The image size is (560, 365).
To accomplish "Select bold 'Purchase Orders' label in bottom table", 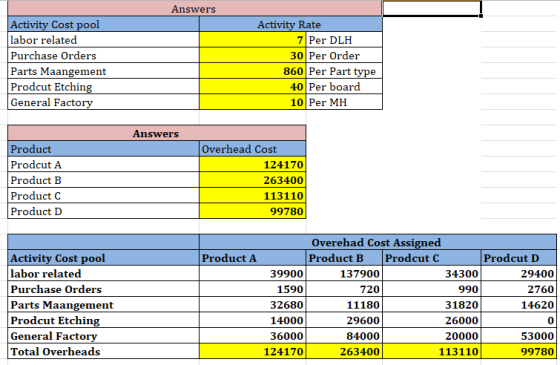I will point(103,289).
